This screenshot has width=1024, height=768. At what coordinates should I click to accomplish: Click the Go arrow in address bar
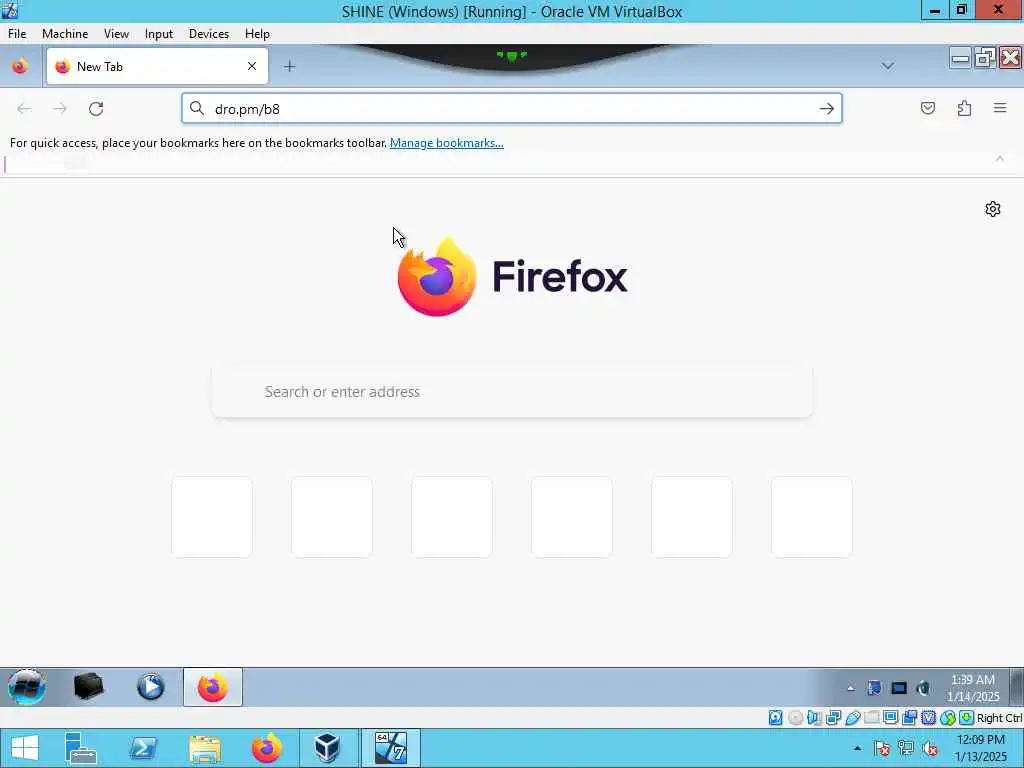(827, 108)
